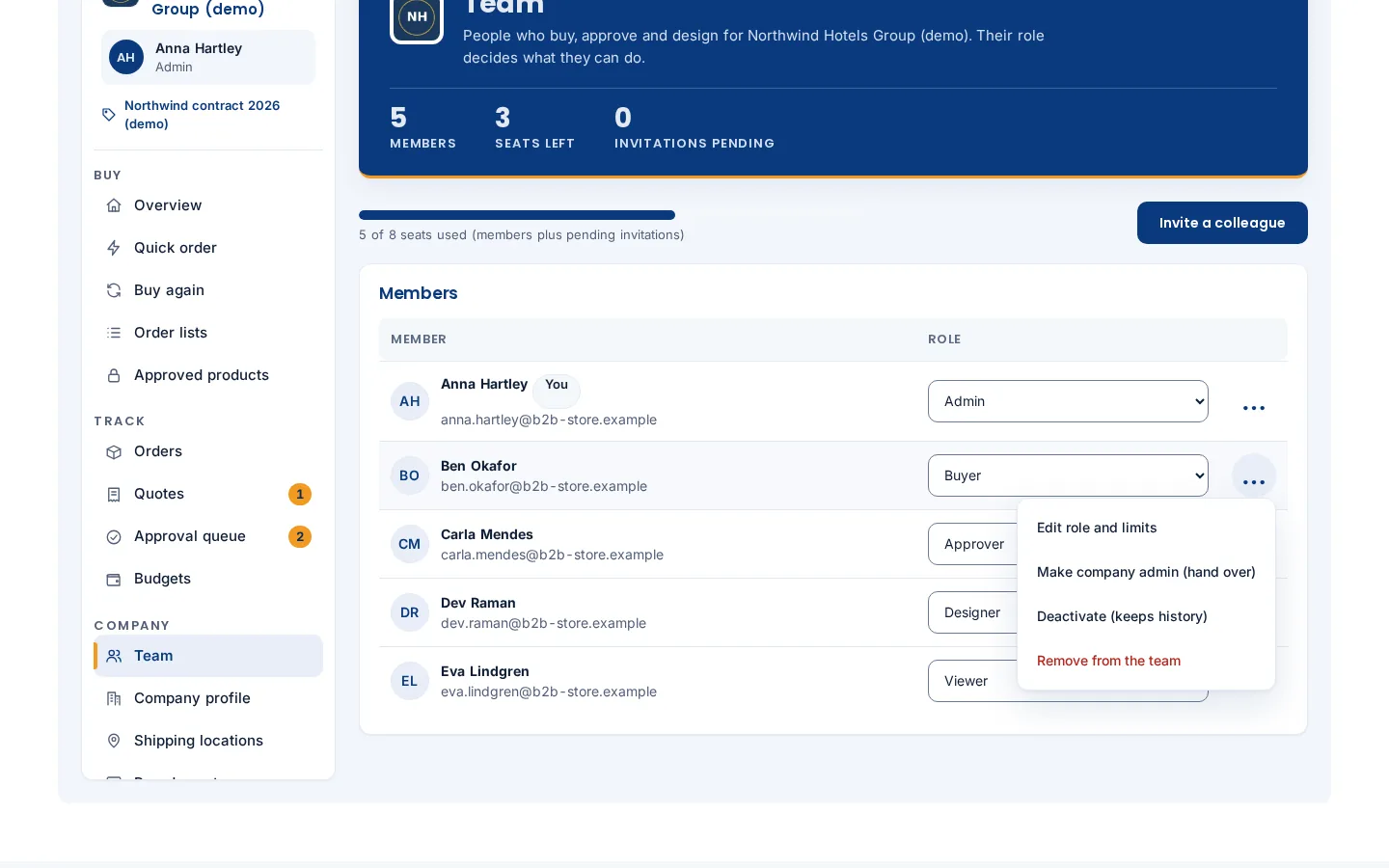Go to Shipping locations page
Image resolution: width=1389 pixels, height=868 pixels.
[208, 741]
